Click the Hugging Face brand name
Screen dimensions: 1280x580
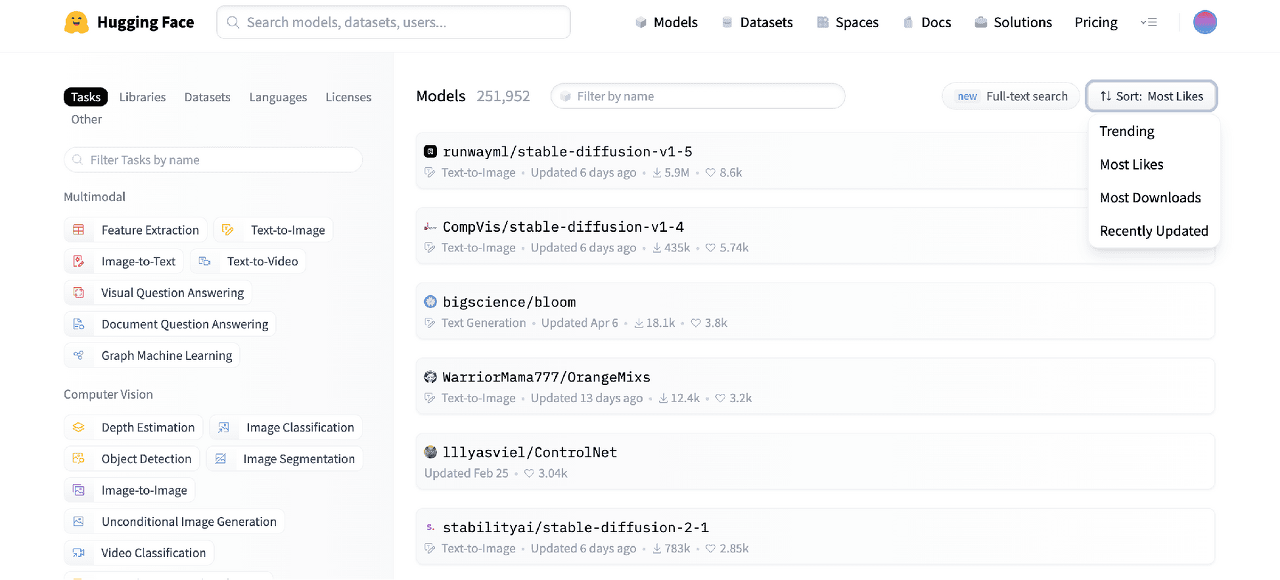pos(146,22)
